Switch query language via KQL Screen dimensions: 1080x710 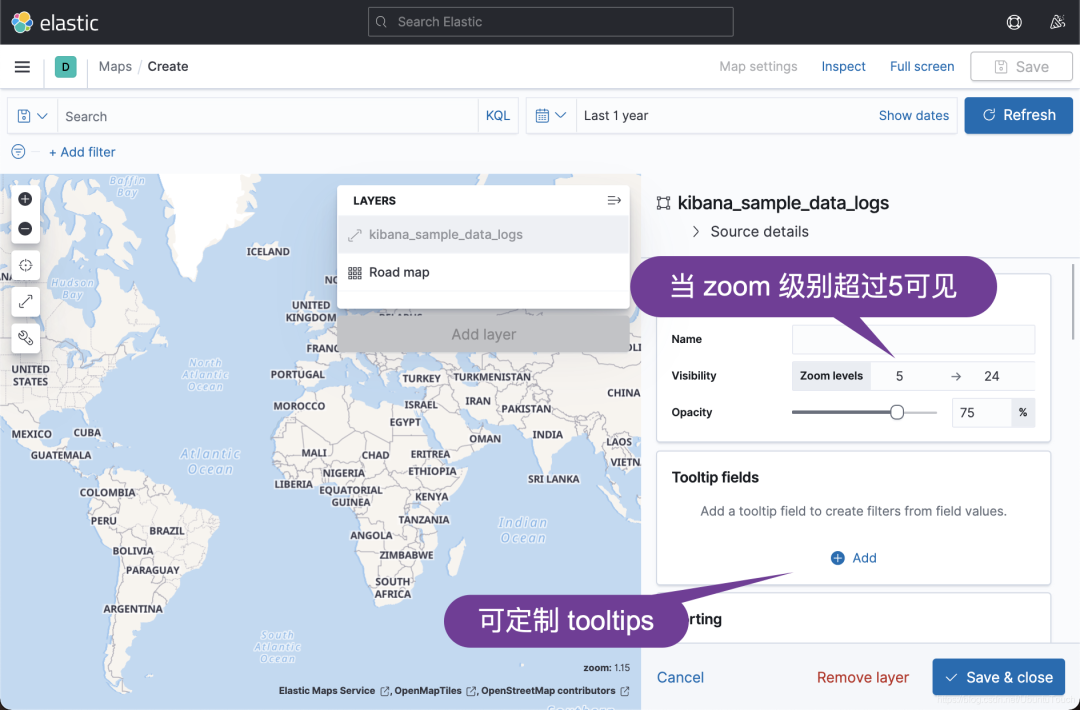[498, 116]
